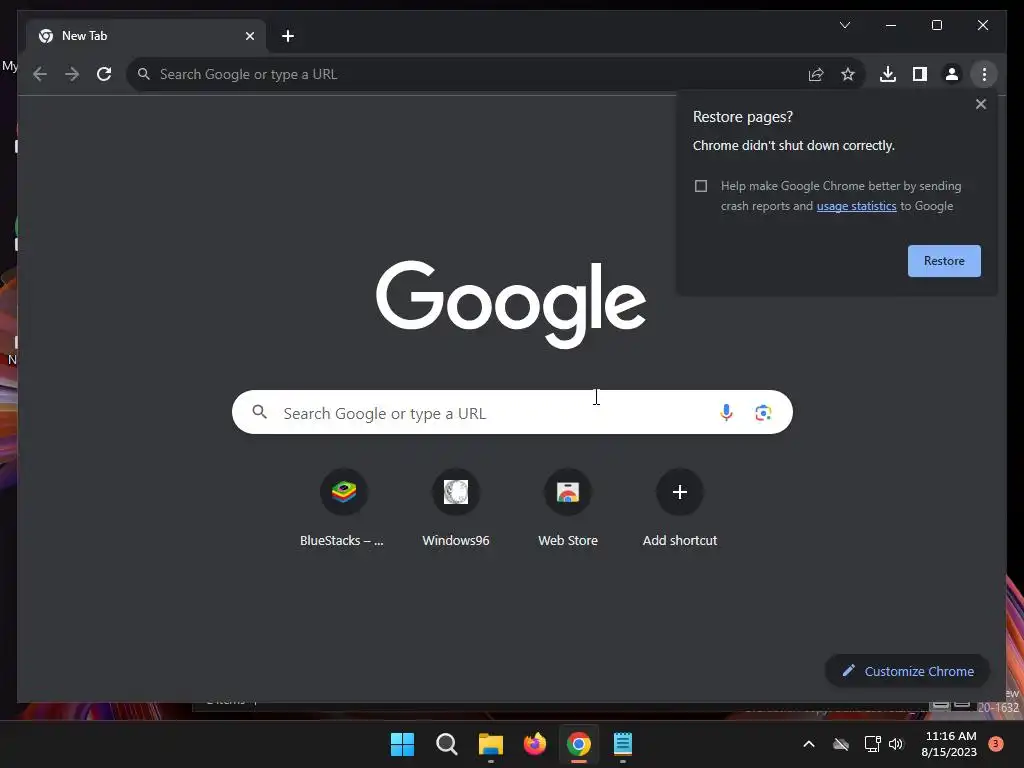Open a new tab with plus button
The image size is (1024, 768).
288,37
